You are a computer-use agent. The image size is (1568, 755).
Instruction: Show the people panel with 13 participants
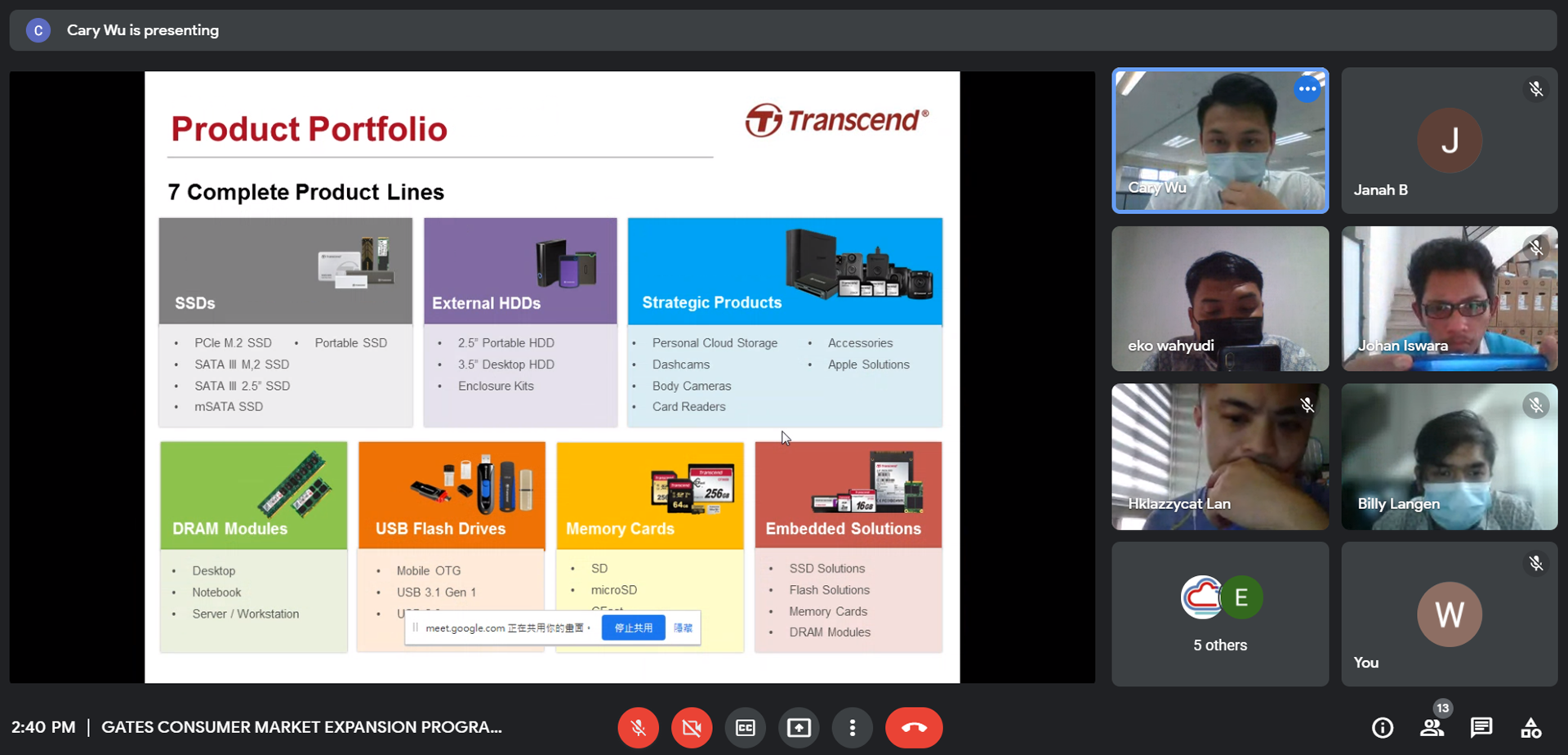[x=1432, y=727]
